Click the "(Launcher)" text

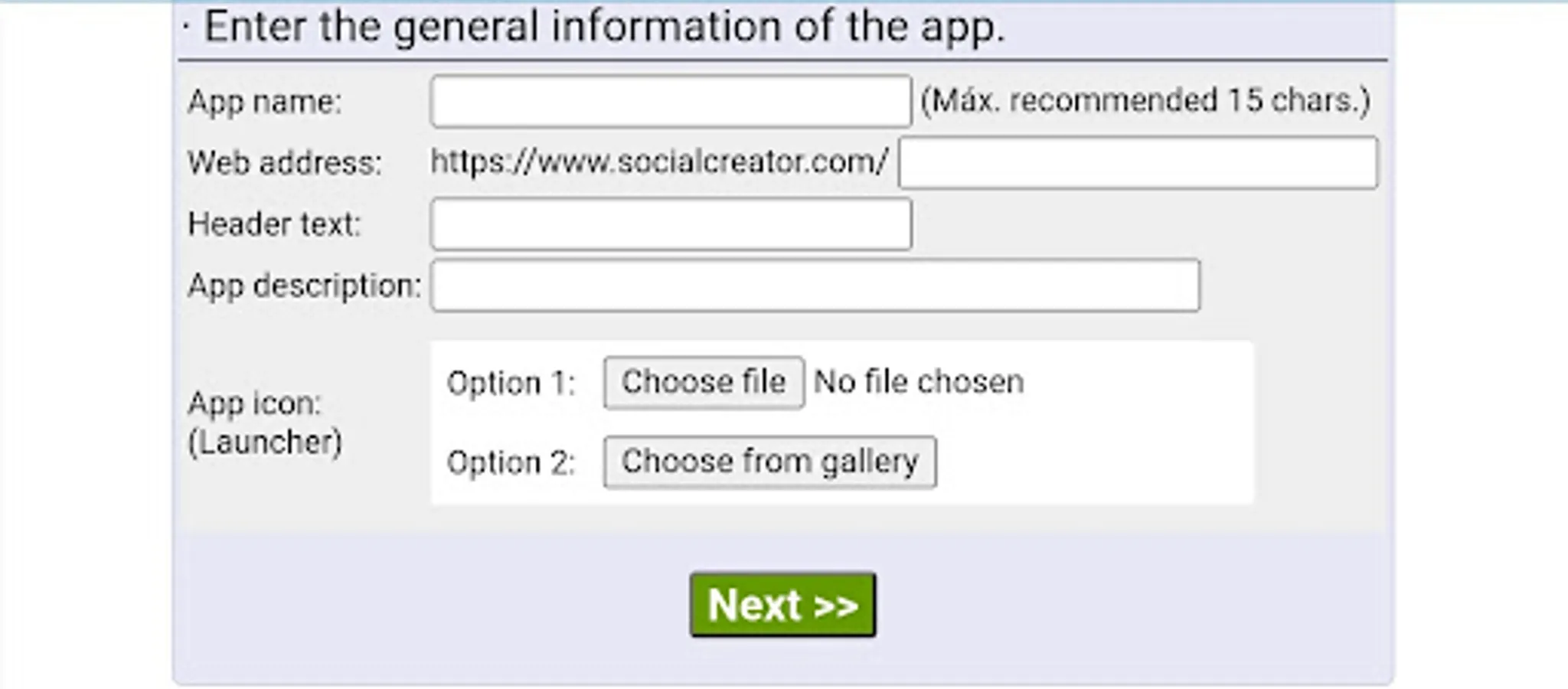(x=265, y=442)
